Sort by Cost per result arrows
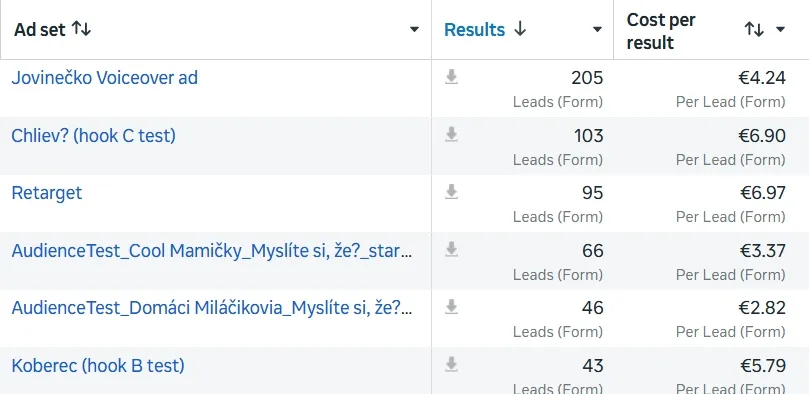Image resolution: width=809 pixels, height=394 pixels. 754,29
